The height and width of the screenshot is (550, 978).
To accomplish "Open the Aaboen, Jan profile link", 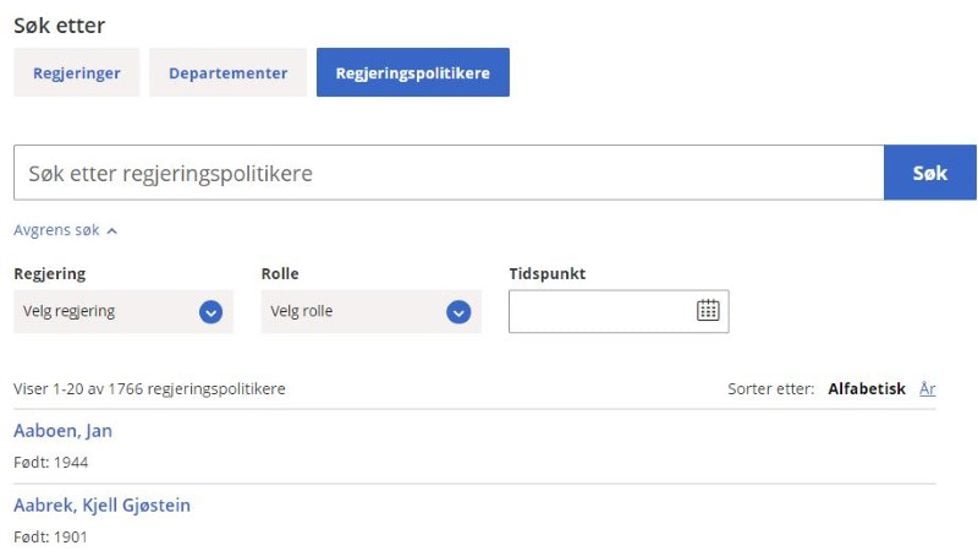I will point(63,431).
